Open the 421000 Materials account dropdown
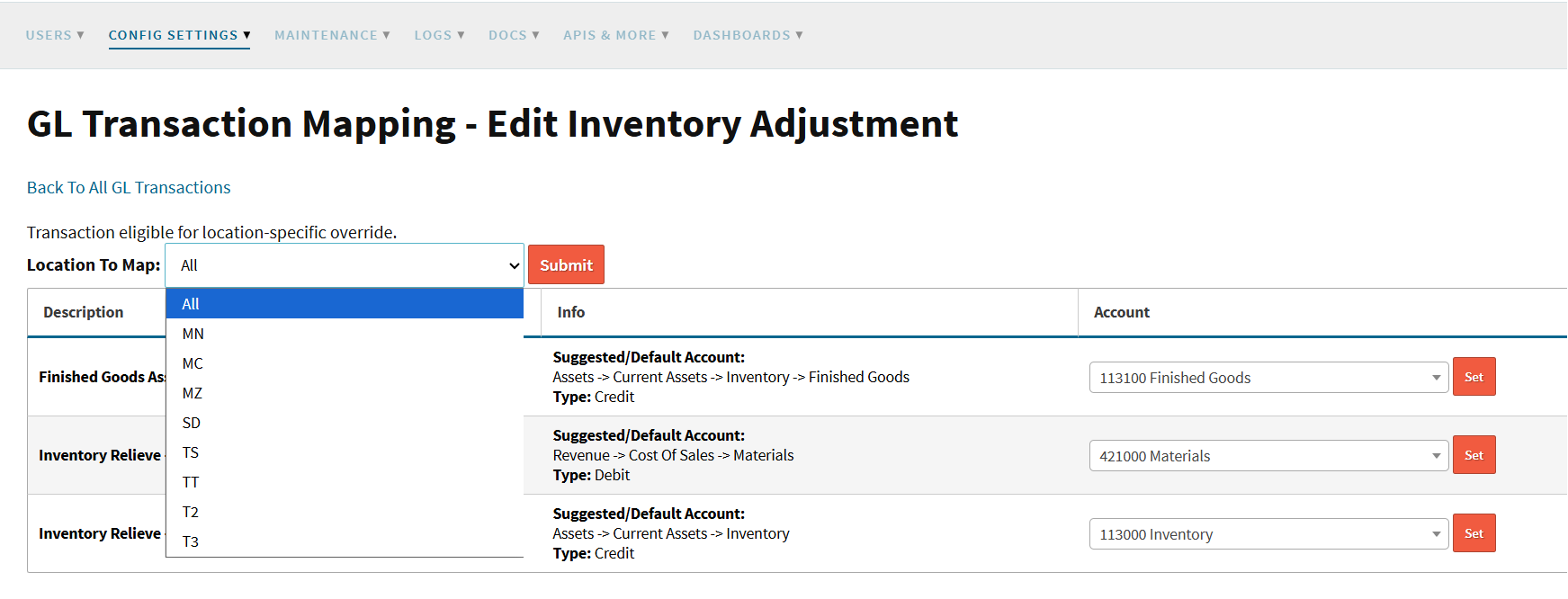 coord(1268,456)
